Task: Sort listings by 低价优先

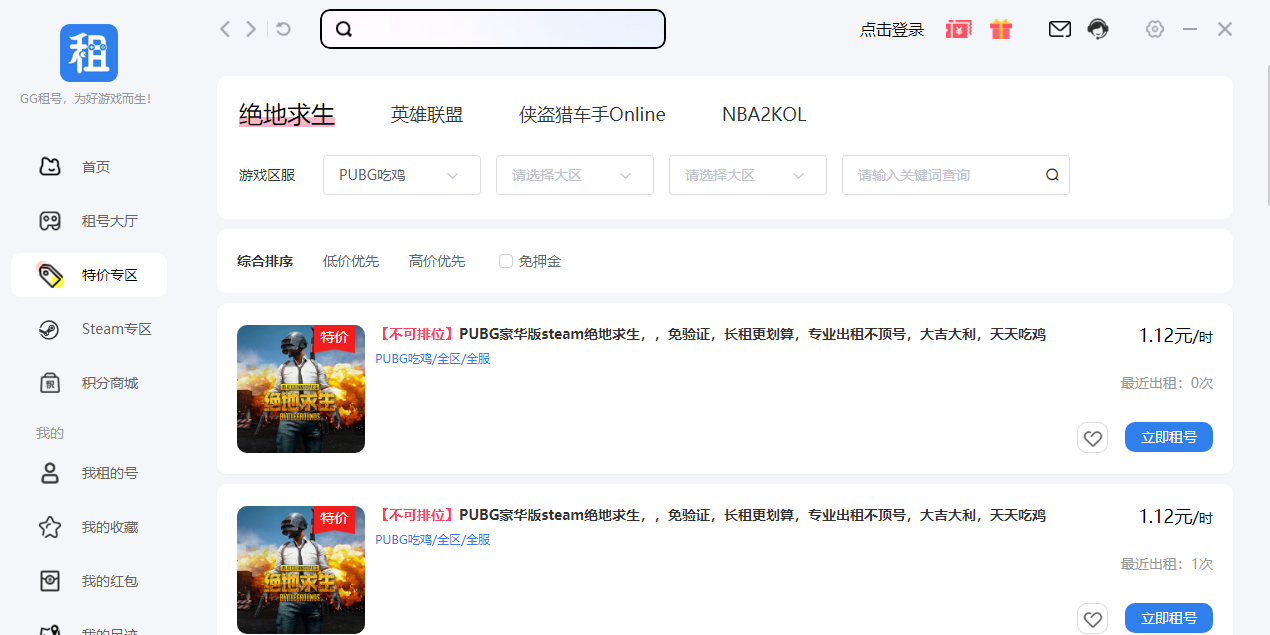Action: (x=351, y=261)
